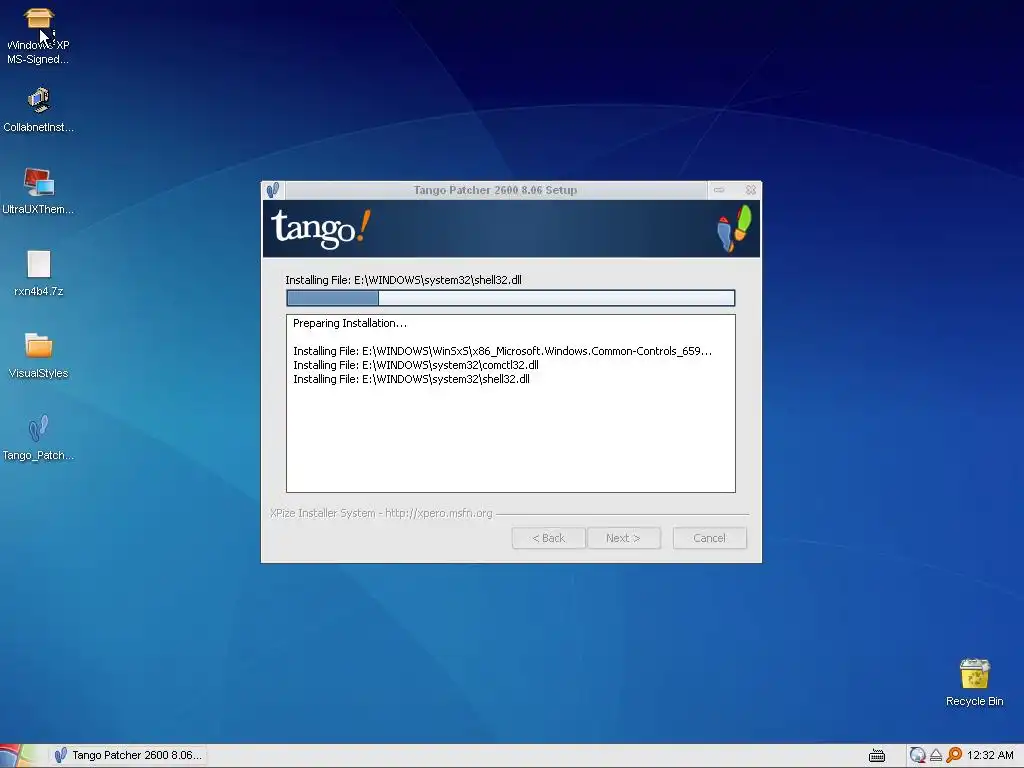
Task: Click the WinSxS Common-Controls log line
Action: click(502, 351)
